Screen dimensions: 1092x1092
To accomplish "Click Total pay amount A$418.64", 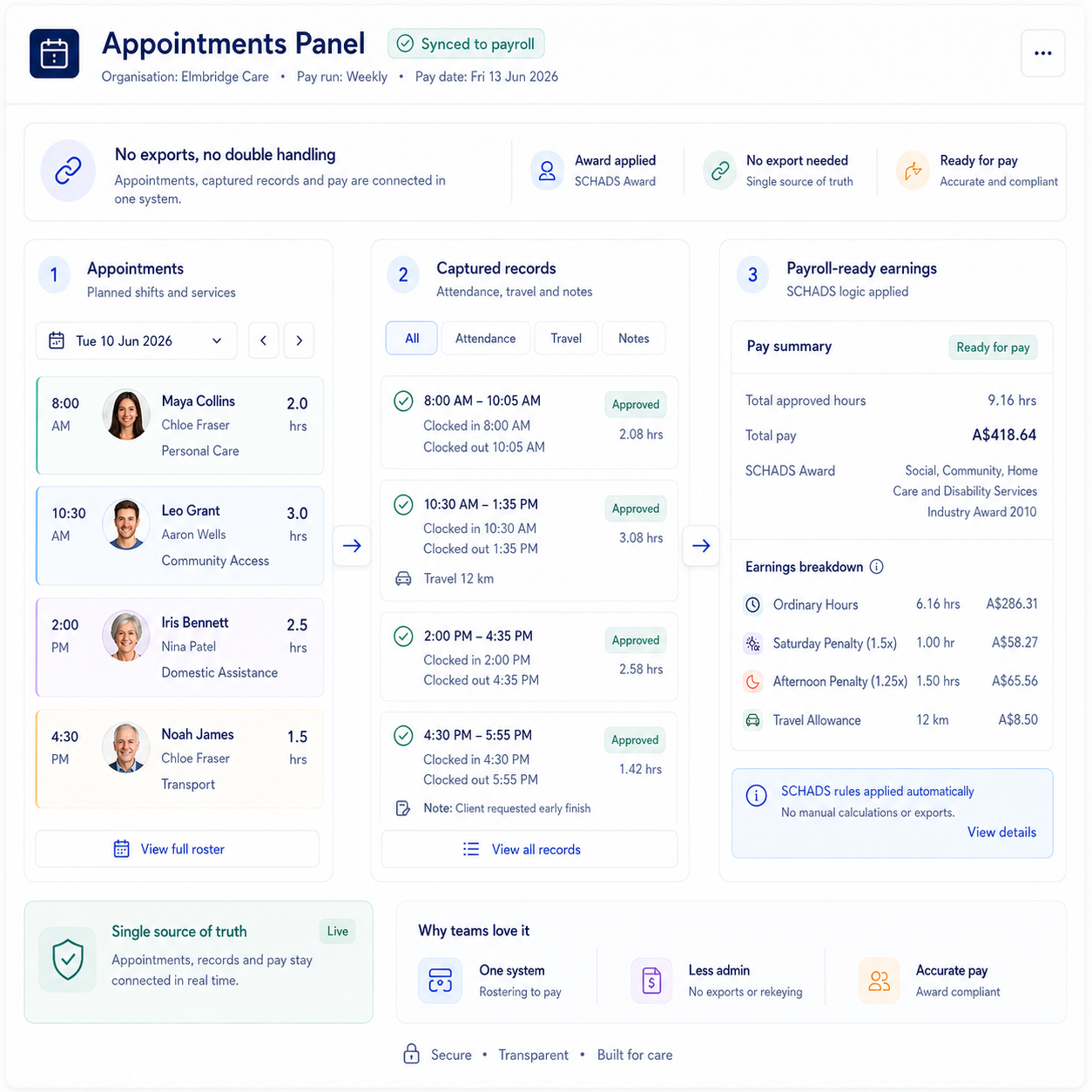I will click(x=1004, y=435).
